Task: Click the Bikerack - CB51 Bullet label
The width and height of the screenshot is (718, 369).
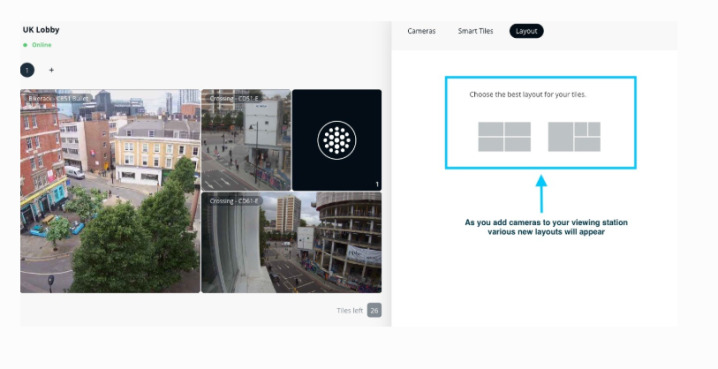Action: pos(58,98)
